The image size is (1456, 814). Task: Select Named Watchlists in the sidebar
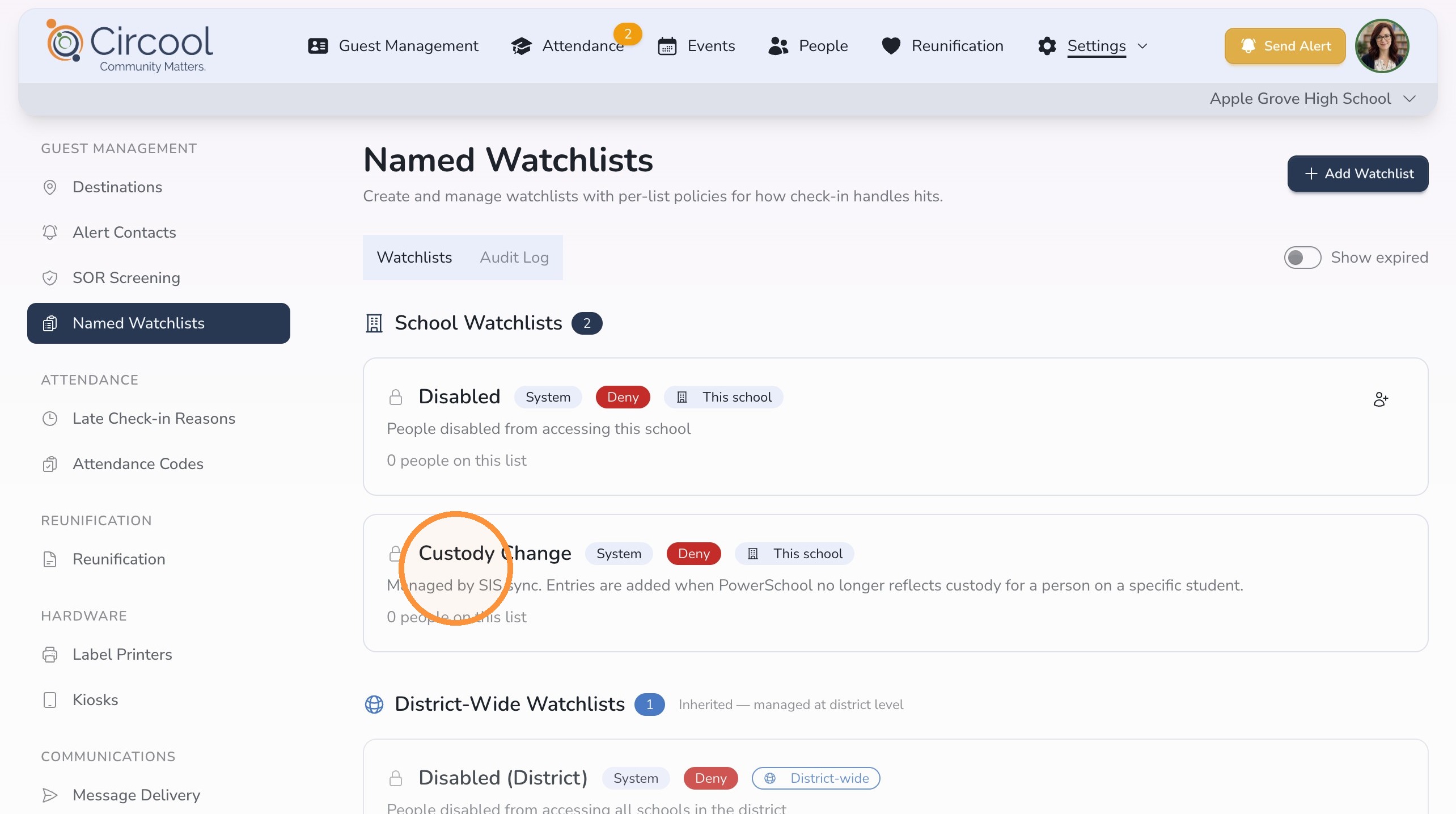159,323
